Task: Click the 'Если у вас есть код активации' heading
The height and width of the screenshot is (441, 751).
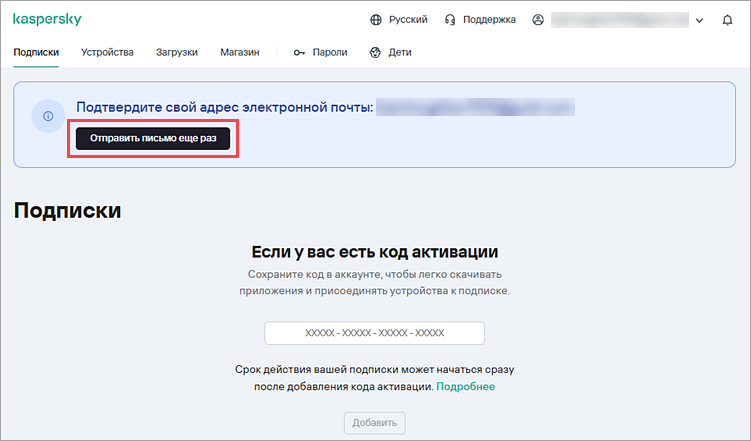Action: pyautogui.click(x=375, y=252)
